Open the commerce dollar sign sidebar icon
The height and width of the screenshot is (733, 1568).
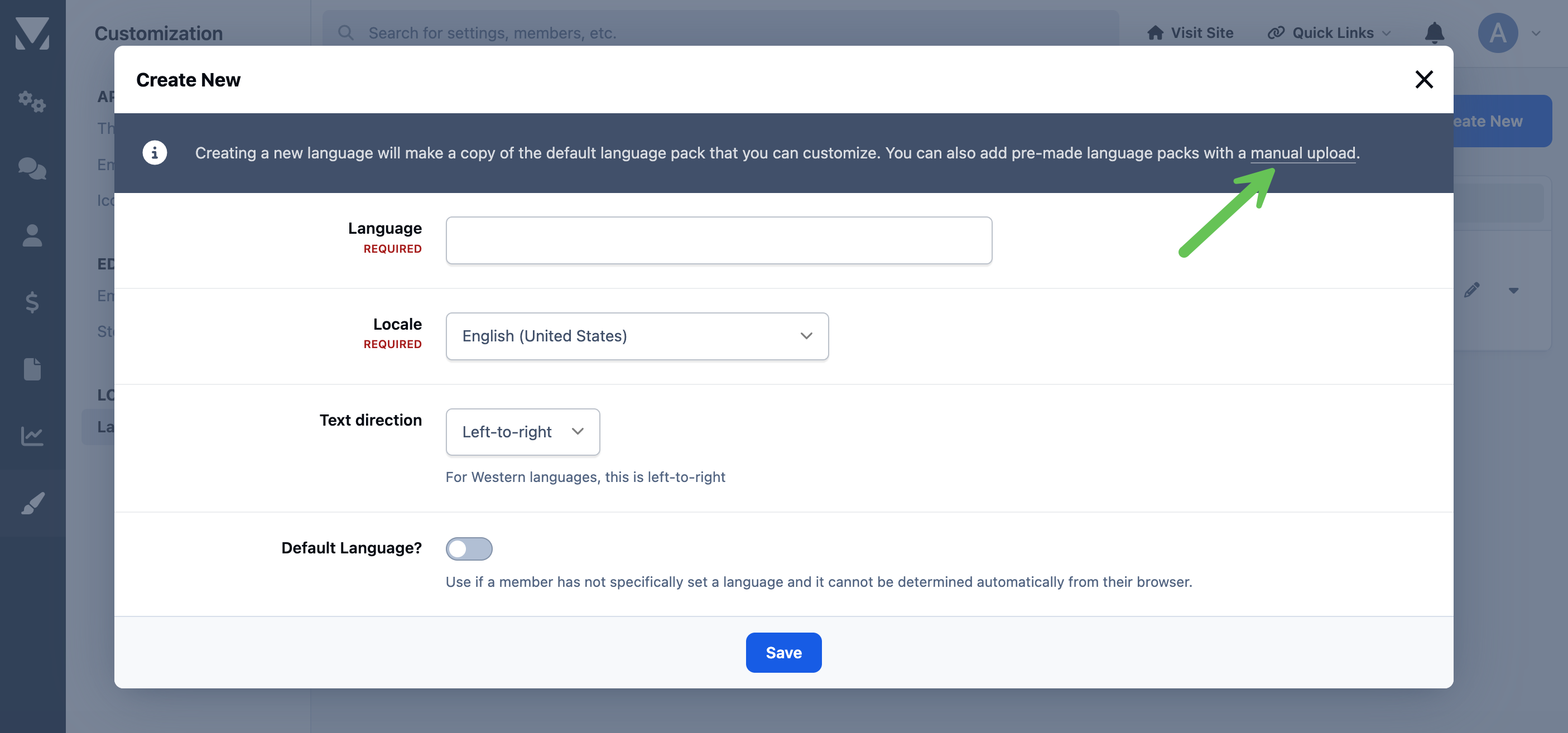coord(32,302)
